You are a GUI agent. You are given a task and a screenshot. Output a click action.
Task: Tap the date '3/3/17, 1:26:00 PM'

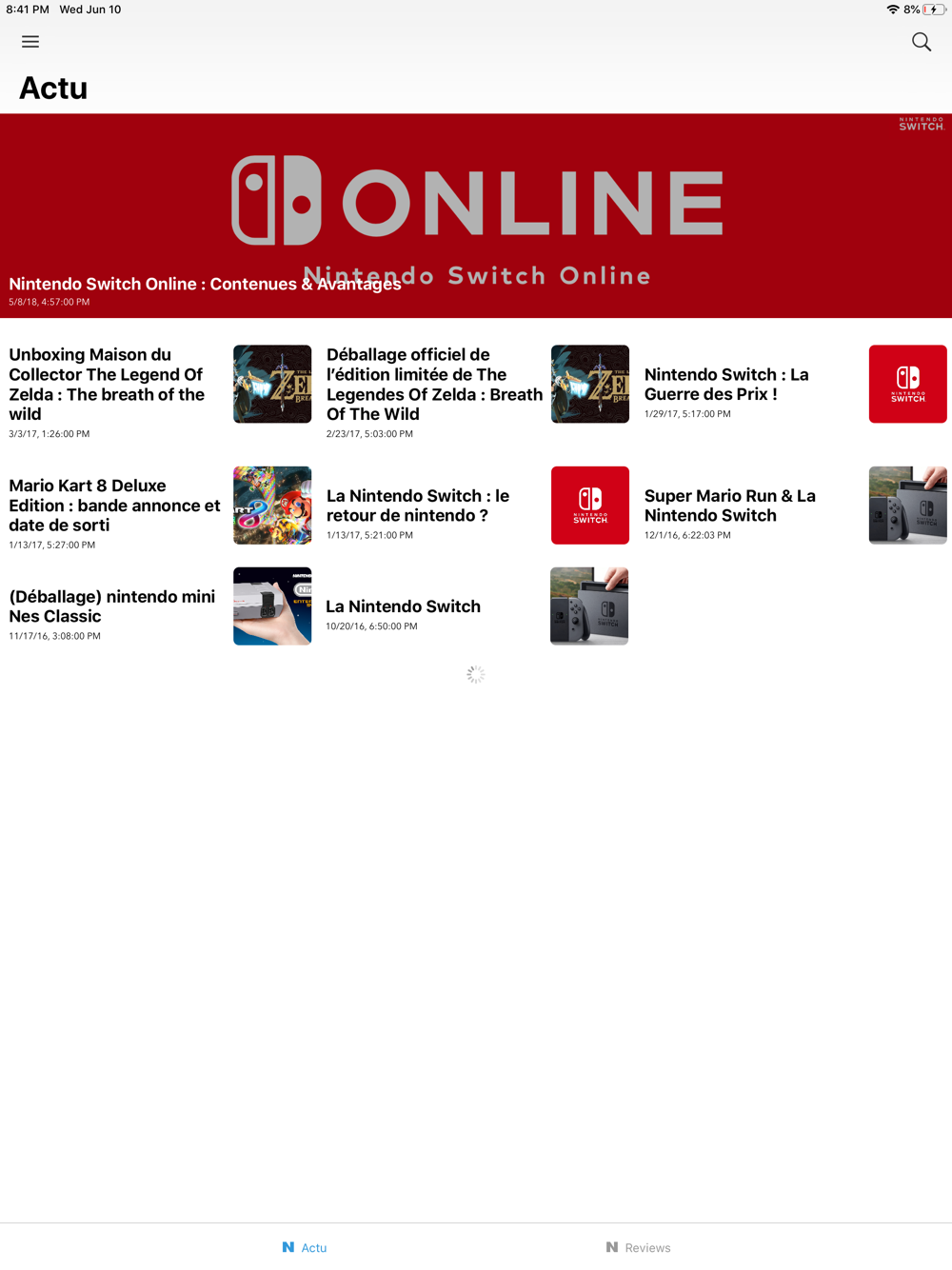coord(50,433)
